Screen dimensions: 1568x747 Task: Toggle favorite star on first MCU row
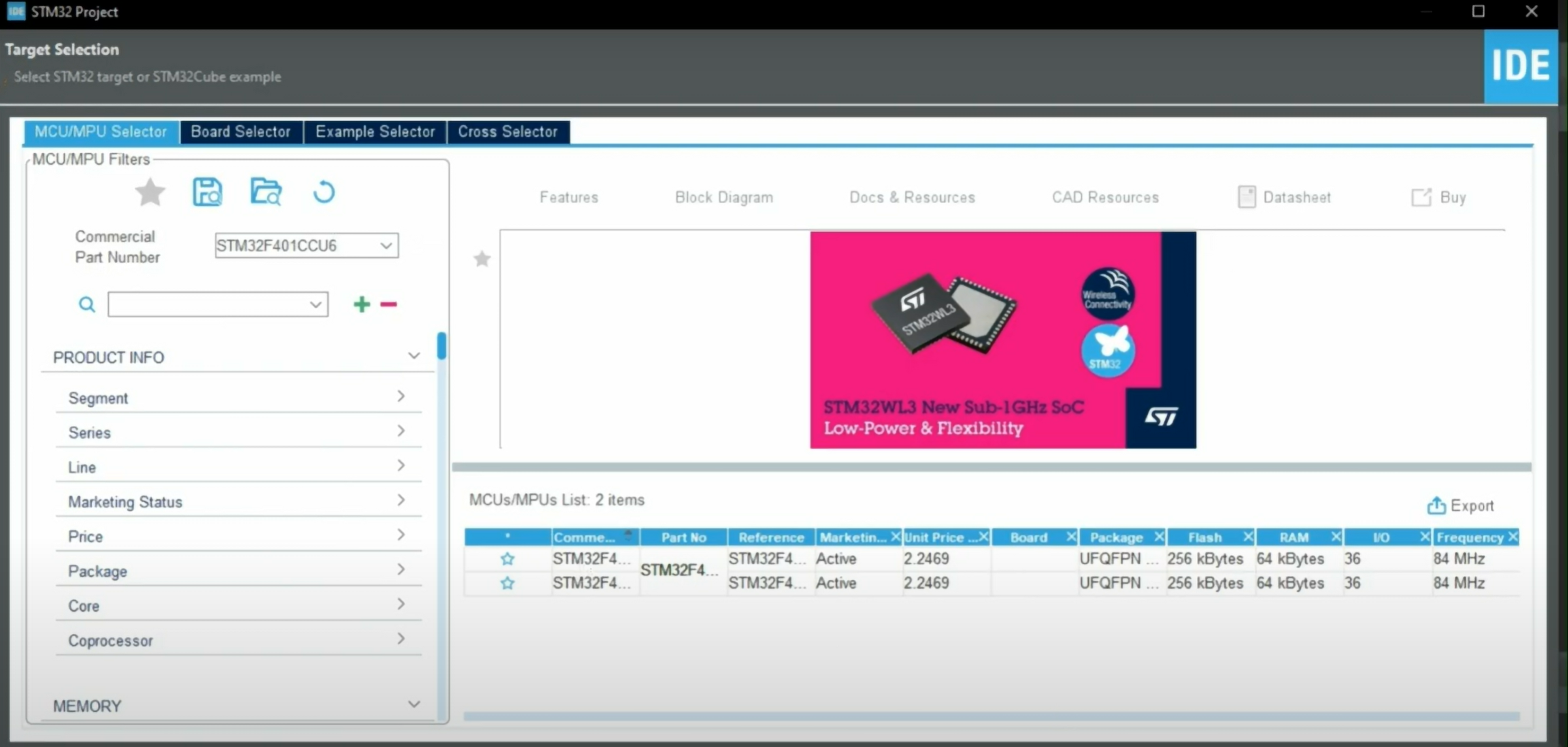[508, 559]
